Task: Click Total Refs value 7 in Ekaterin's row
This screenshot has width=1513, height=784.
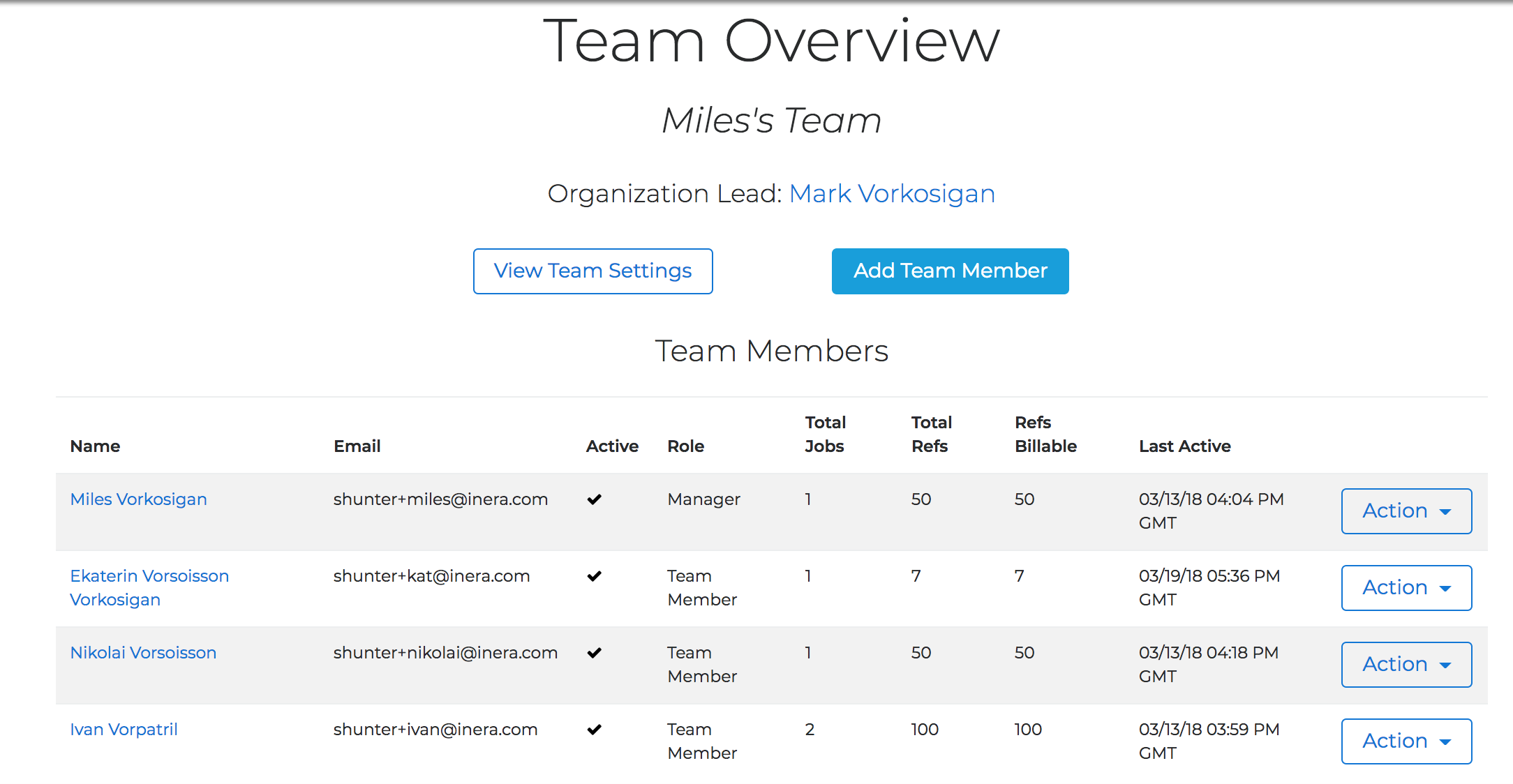Action: (x=916, y=576)
